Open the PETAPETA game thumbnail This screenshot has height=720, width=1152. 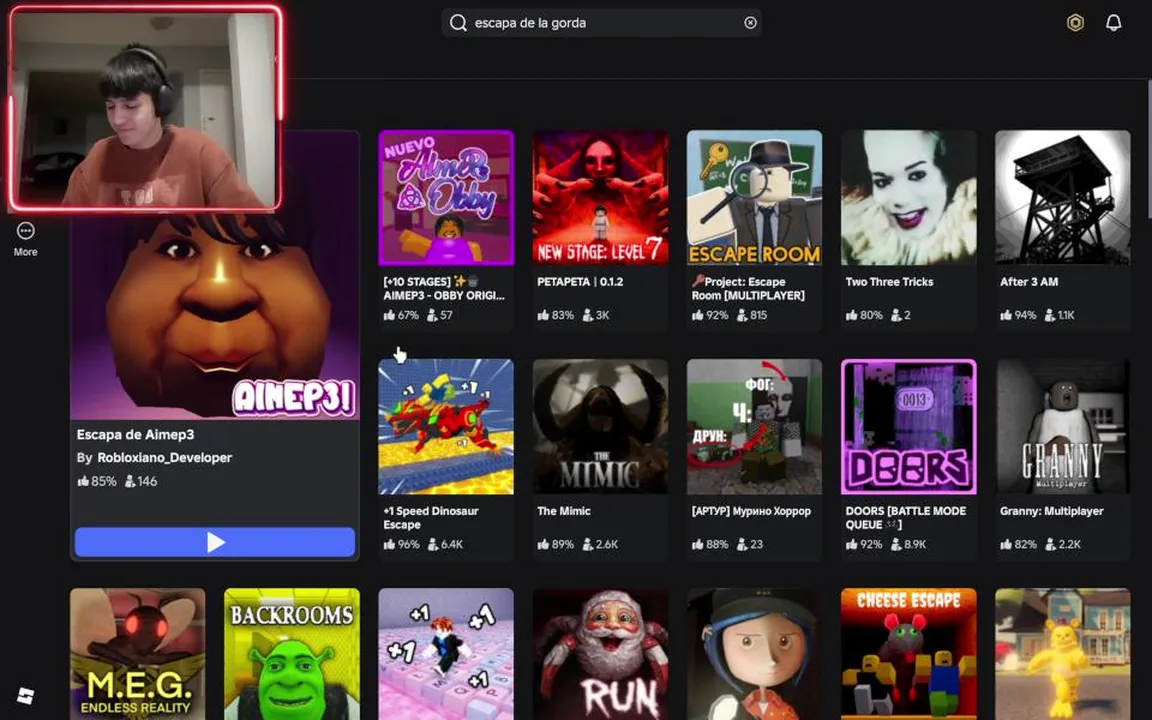coord(600,198)
